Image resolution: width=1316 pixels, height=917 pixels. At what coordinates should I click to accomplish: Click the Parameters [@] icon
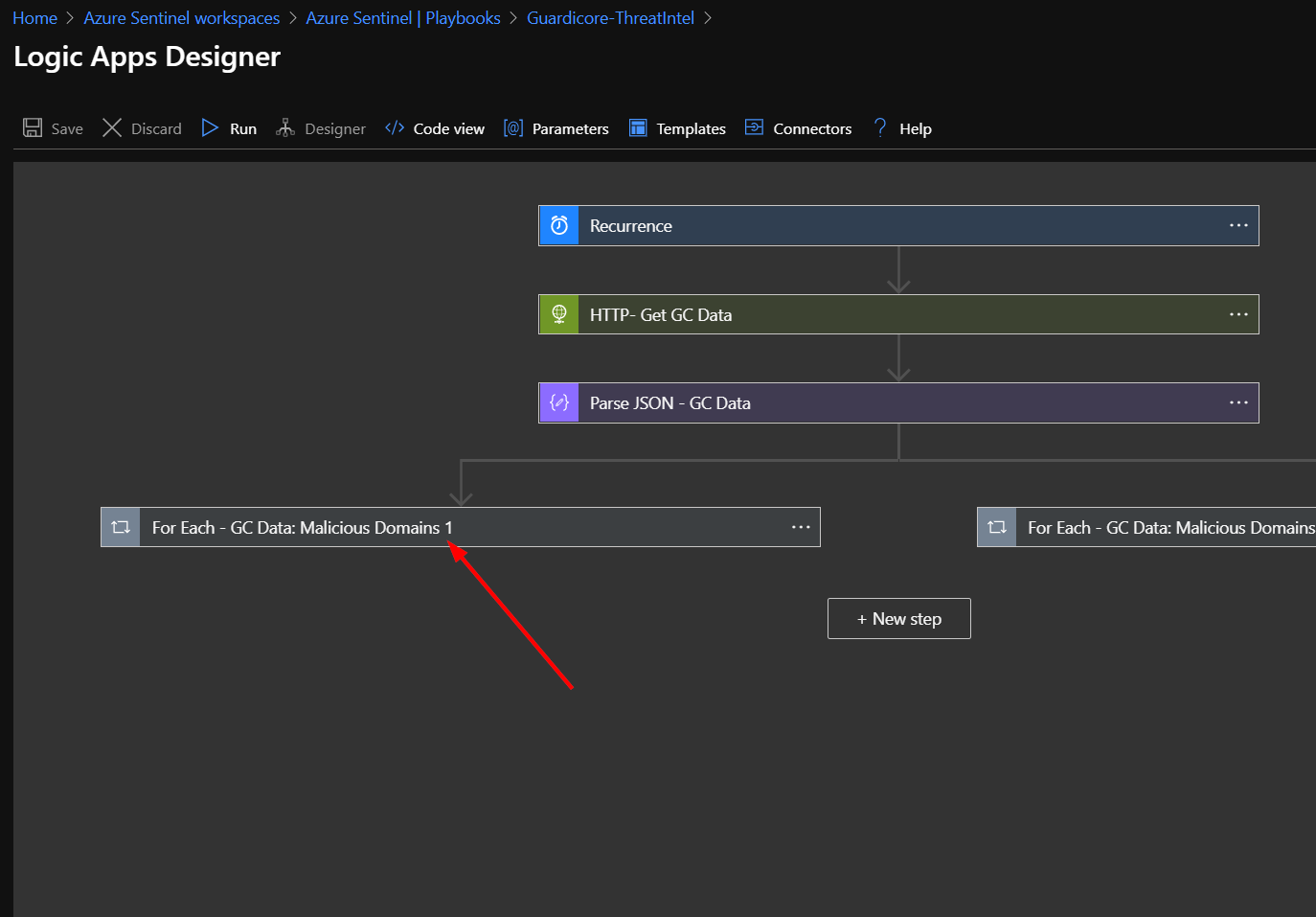click(513, 127)
